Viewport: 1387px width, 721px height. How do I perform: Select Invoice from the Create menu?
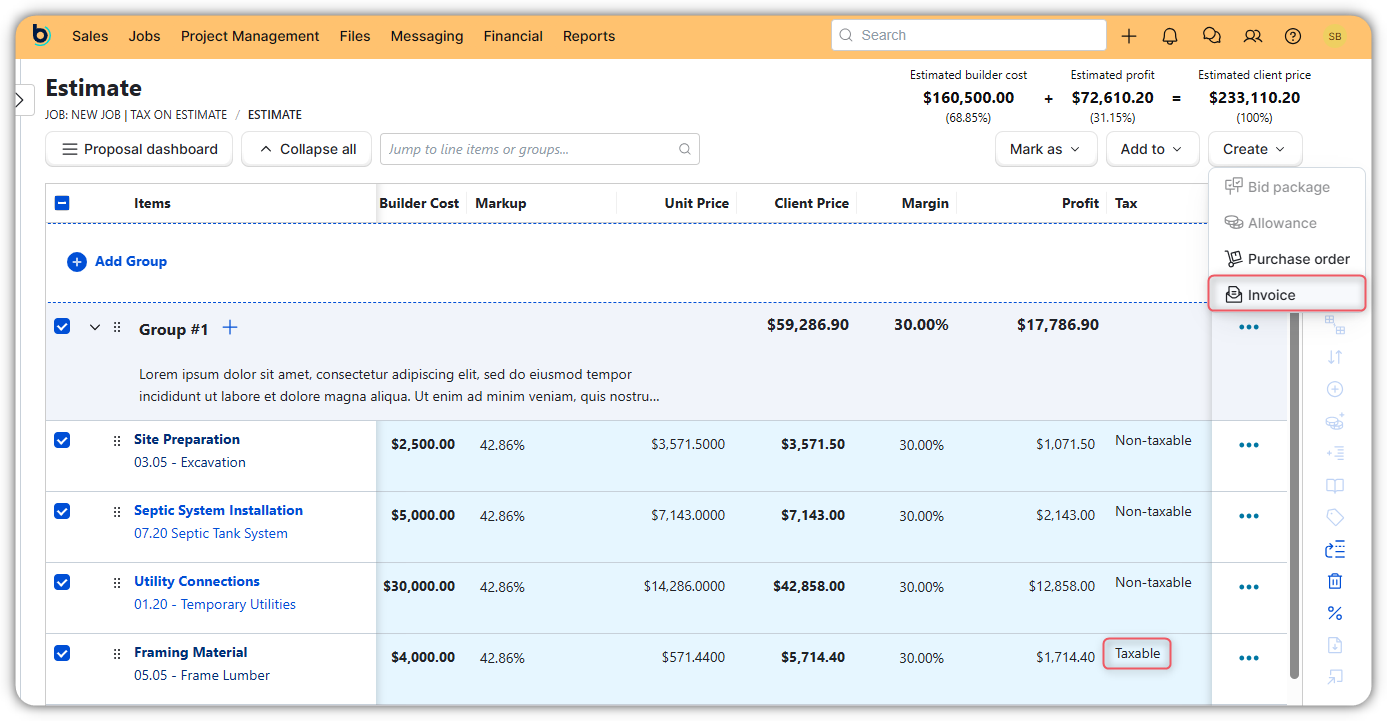(x=1287, y=295)
